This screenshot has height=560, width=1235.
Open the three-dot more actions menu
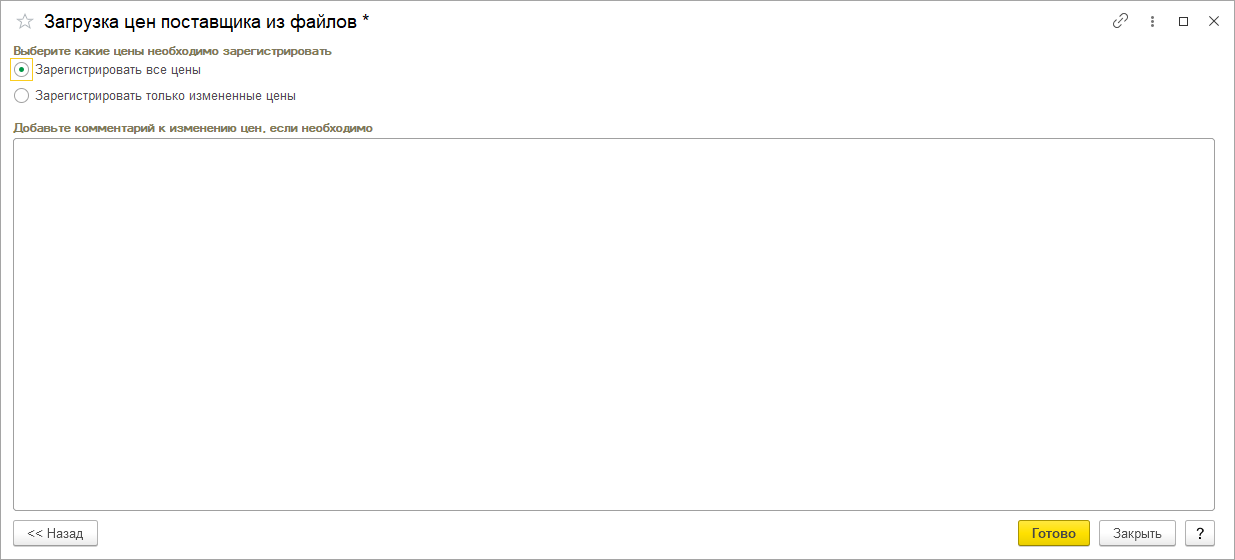1152,21
